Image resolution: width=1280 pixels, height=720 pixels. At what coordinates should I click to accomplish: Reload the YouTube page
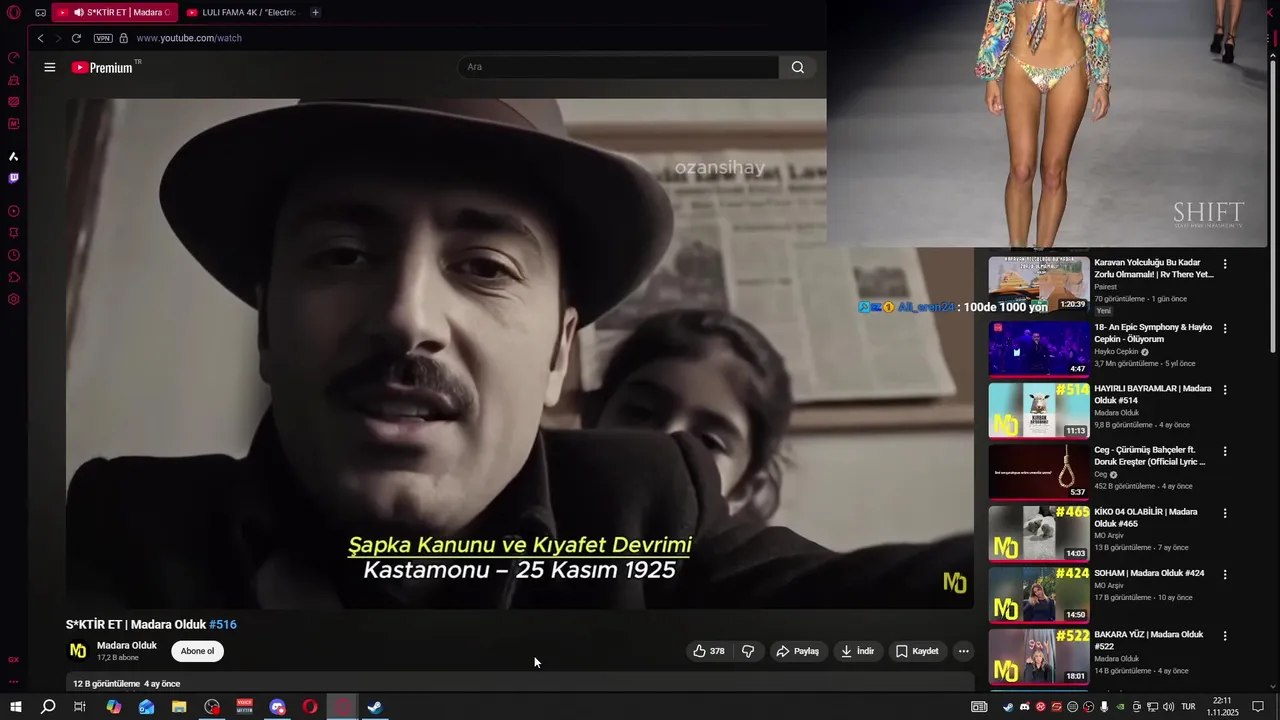(x=76, y=38)
